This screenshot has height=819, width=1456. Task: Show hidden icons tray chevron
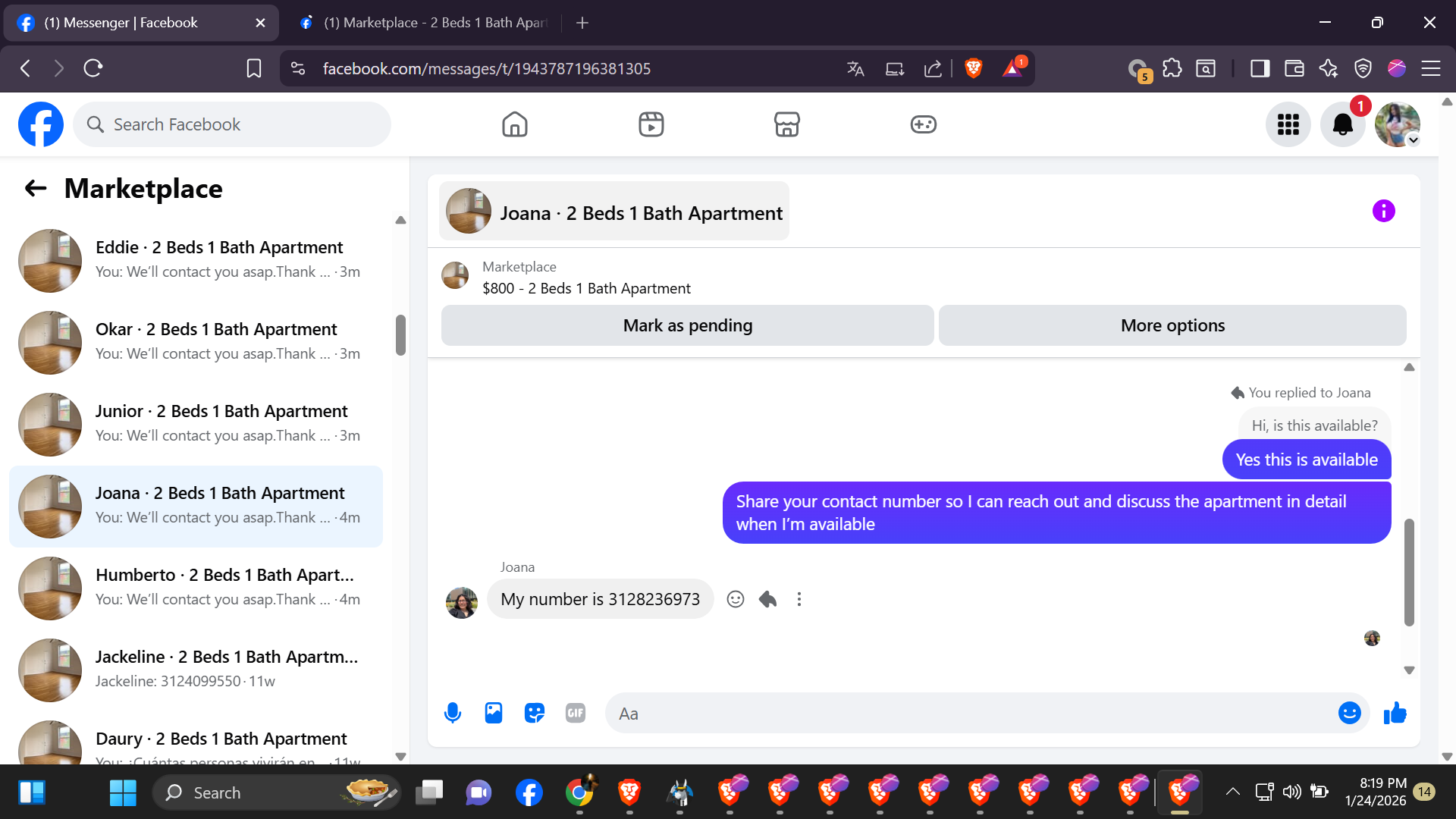tap(1232, 792)
